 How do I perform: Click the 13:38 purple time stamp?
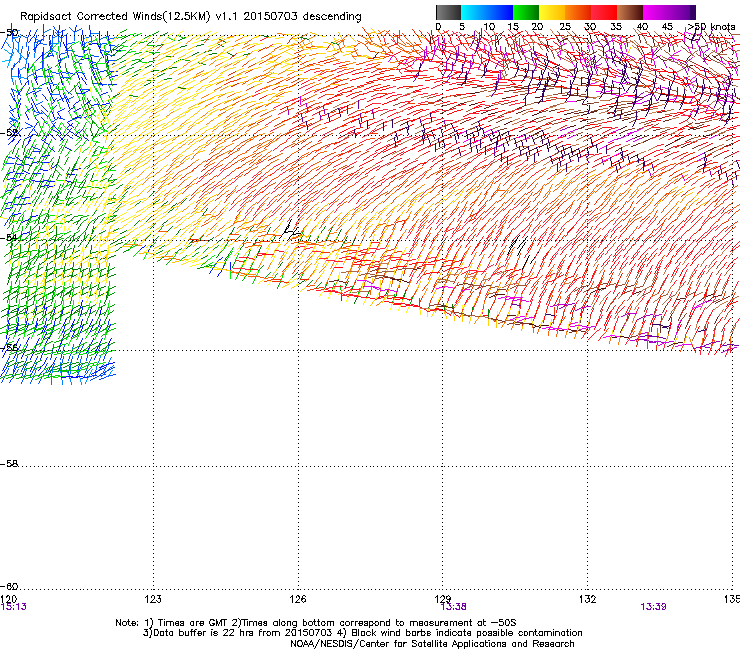coord(454,607)
